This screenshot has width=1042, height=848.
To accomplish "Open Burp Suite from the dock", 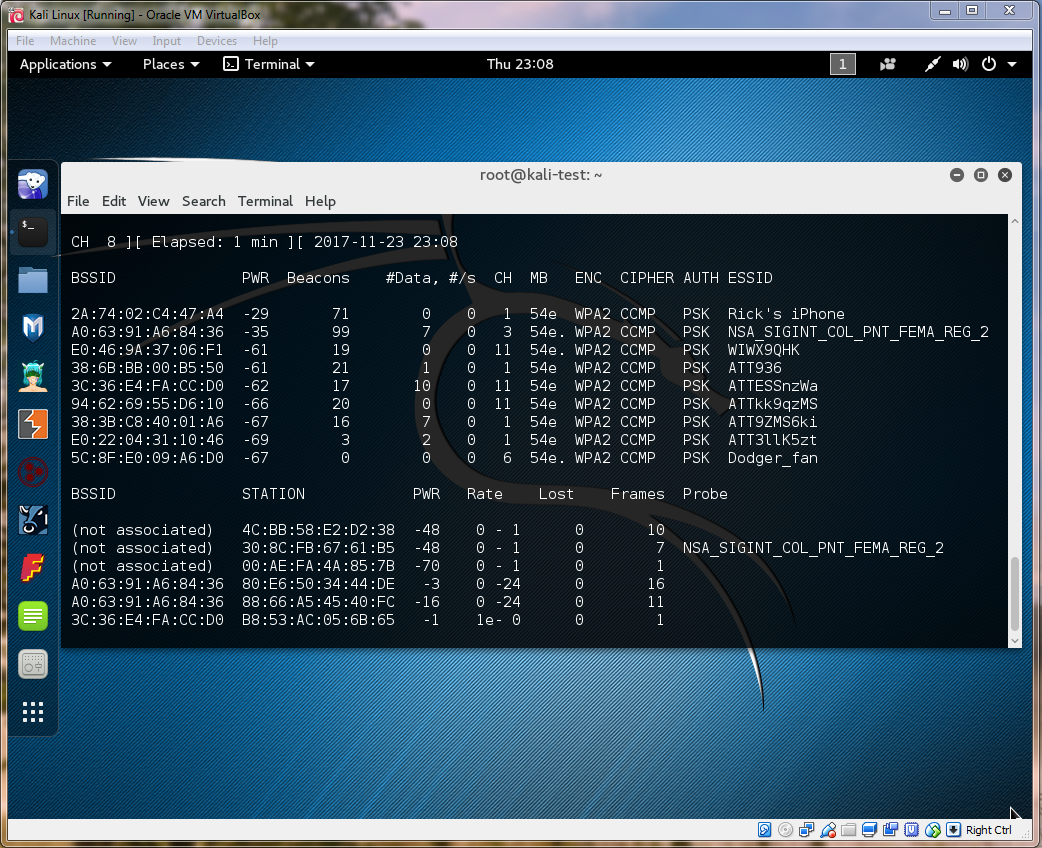I will (33, 424).
